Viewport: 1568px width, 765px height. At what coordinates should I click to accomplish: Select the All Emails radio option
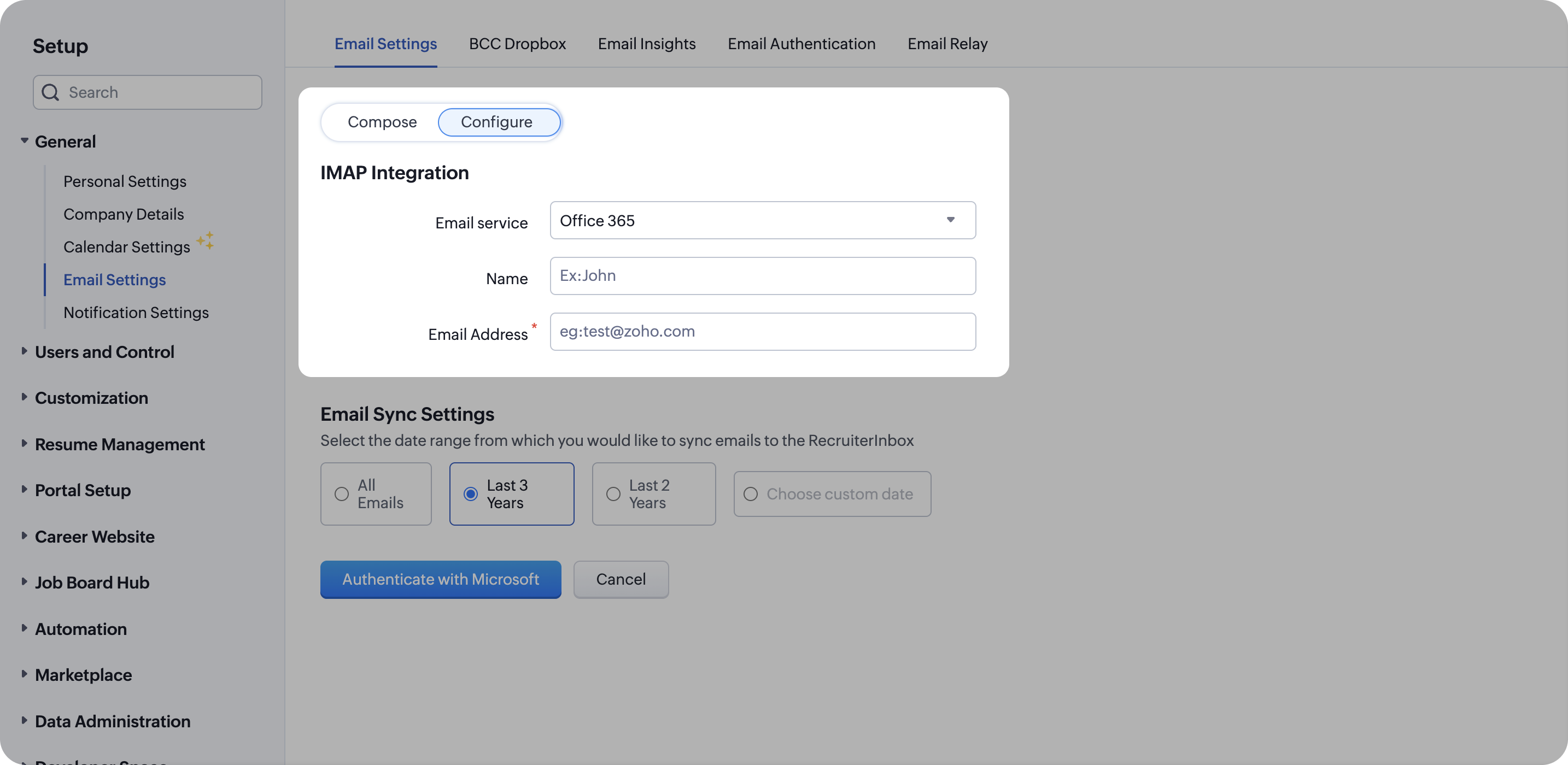[x=342, y=494]
